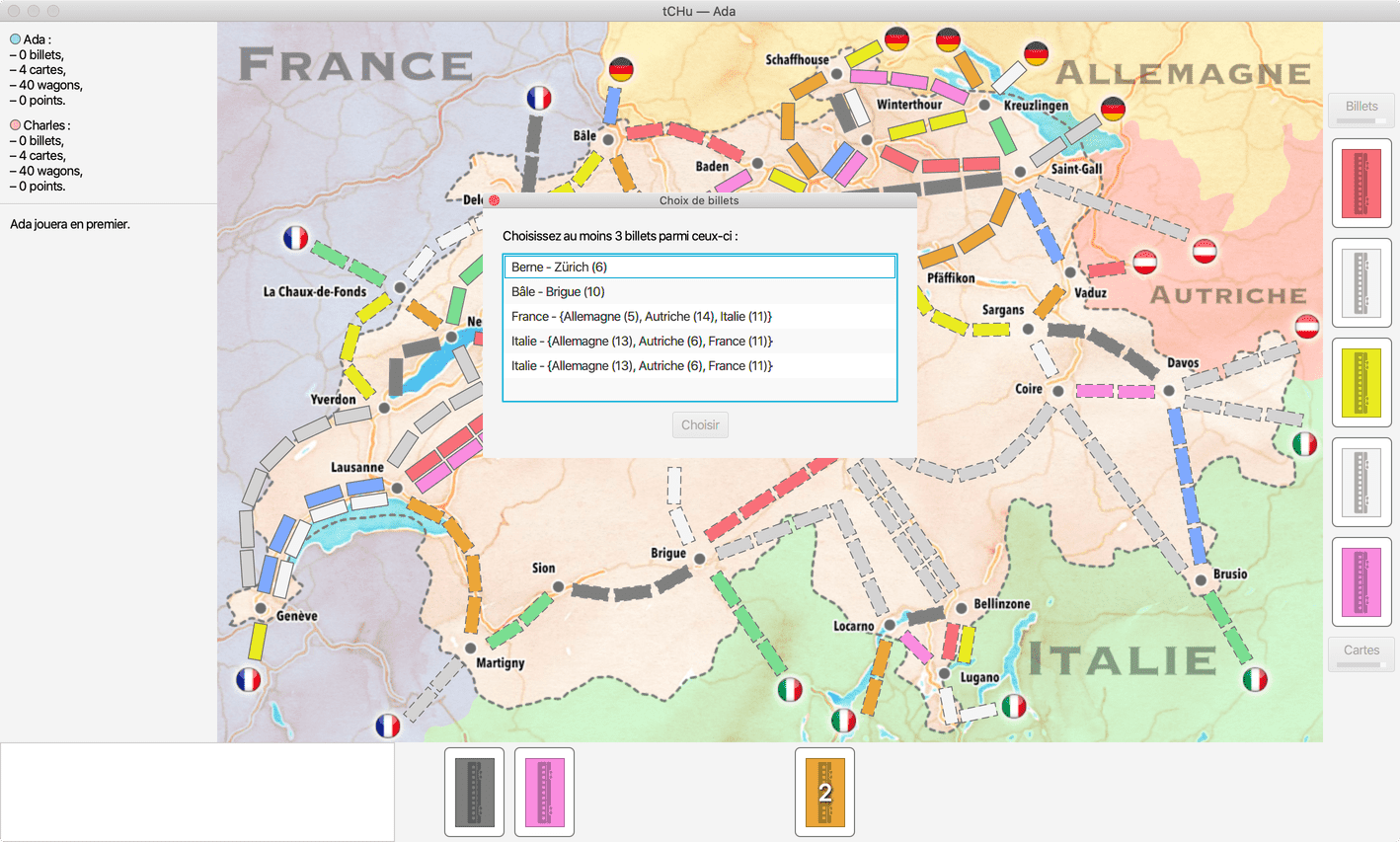1400x842 pixels.
Task: Pick white card between red and yellow cards
Action: [x=1361, y=283]
